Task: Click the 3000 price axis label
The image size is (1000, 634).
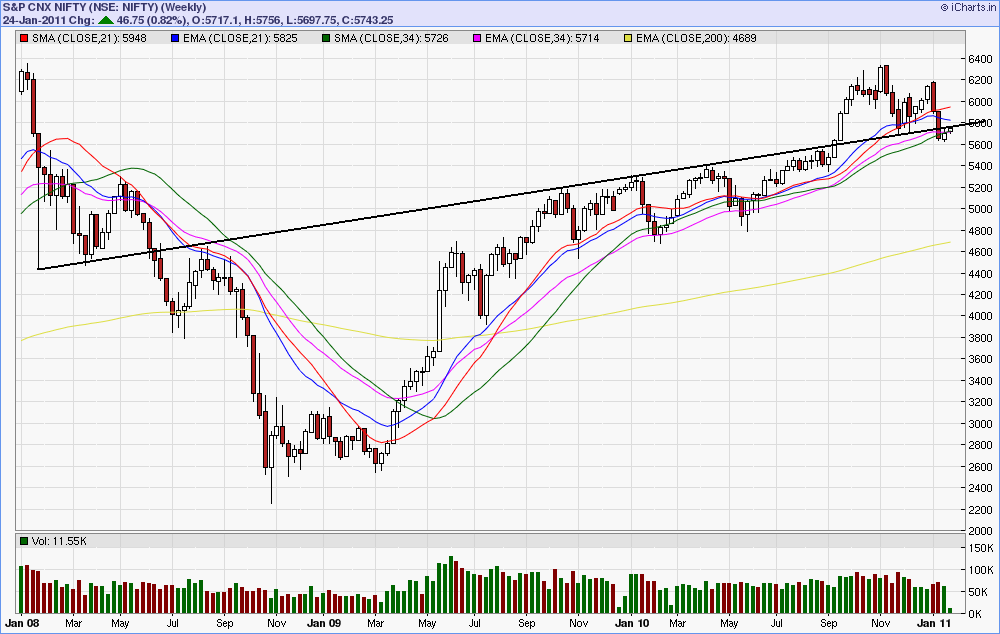Action: pyautogui.click(x=980, y=424)
